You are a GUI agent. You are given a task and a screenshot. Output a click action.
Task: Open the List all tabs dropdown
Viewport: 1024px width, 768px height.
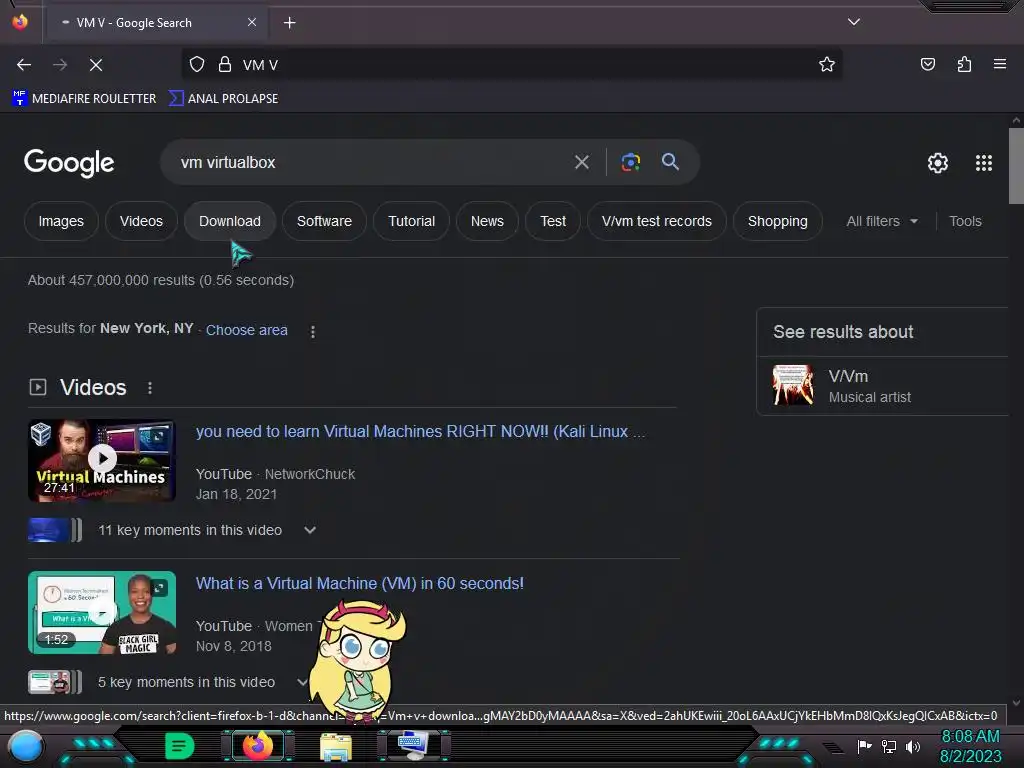[854, 22]
